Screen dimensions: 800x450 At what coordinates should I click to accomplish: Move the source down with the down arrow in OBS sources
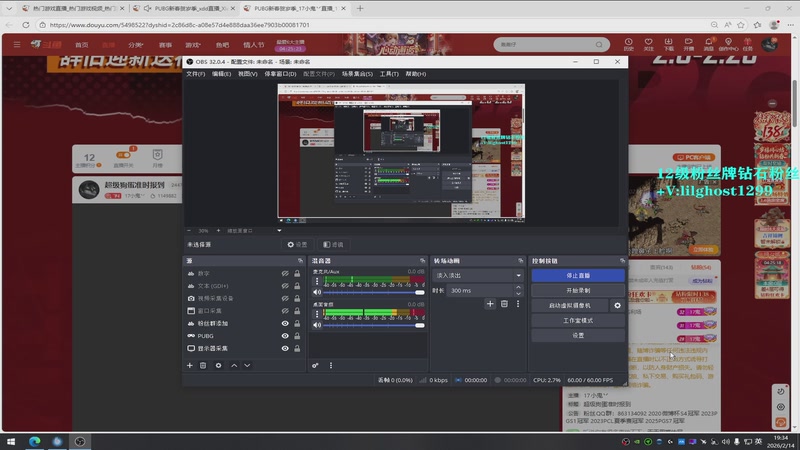click(x=247, y=365)
